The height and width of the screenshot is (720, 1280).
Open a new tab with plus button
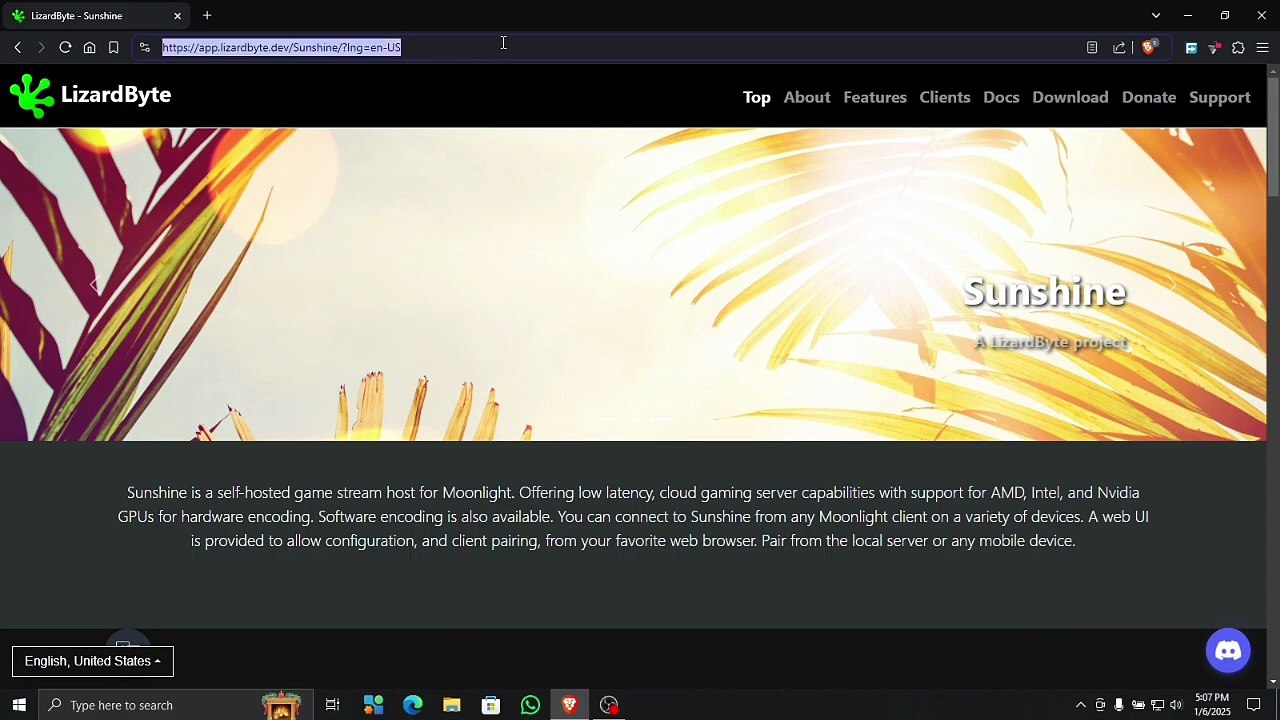(x=207, y=15)
